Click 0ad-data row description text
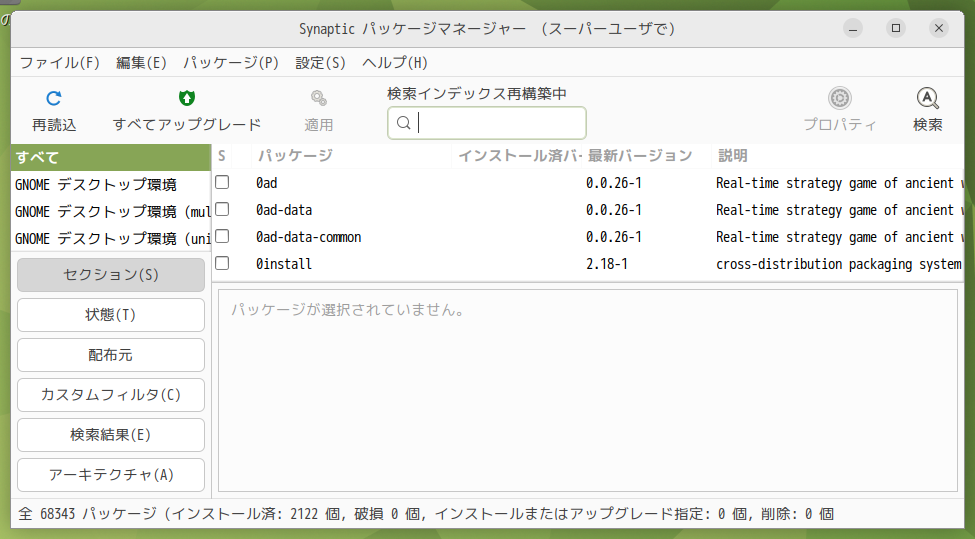Viewport: 975px width, 539px height. coord(839,210)
